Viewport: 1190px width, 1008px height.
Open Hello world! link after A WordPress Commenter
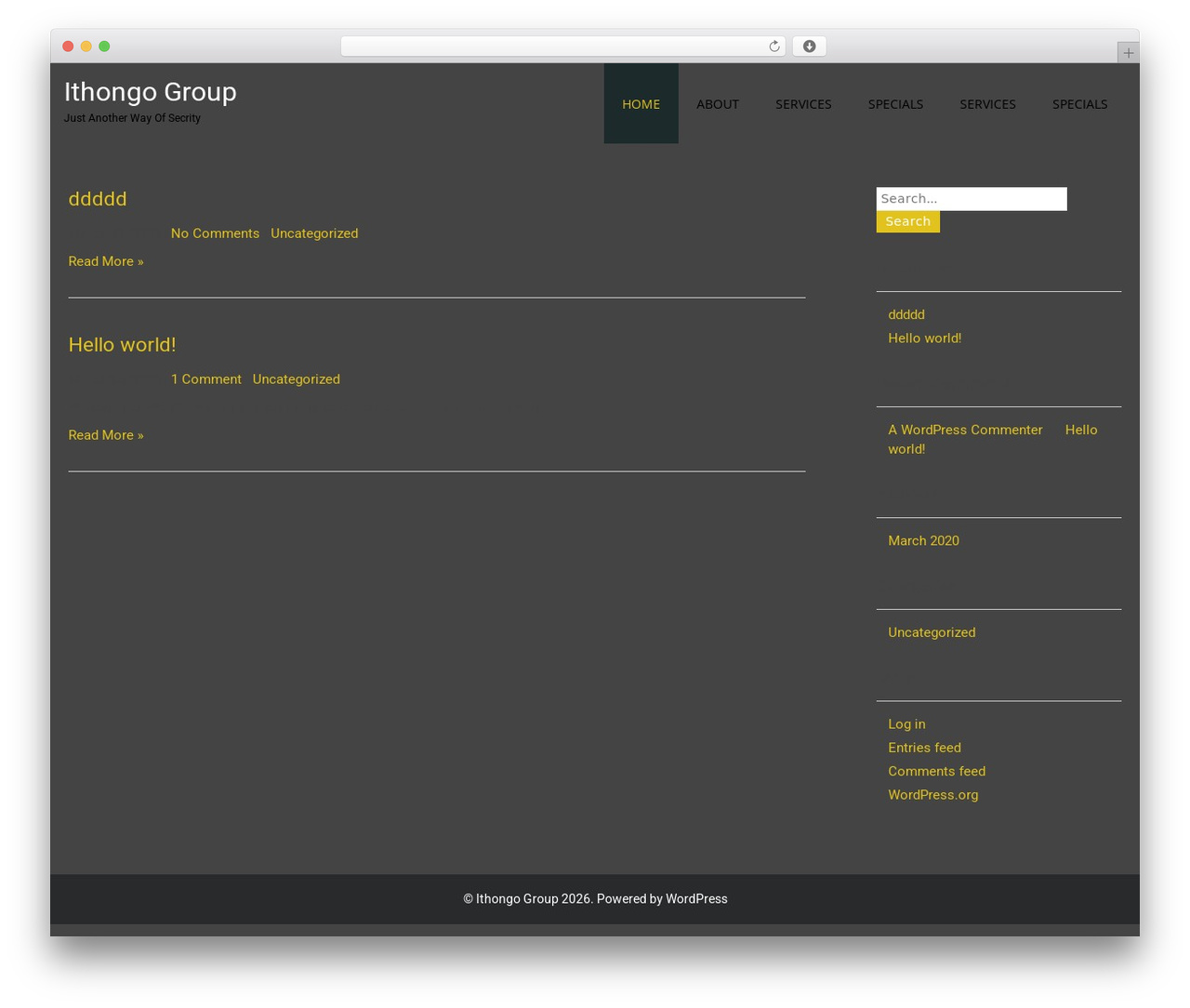(x=993, y=439)
